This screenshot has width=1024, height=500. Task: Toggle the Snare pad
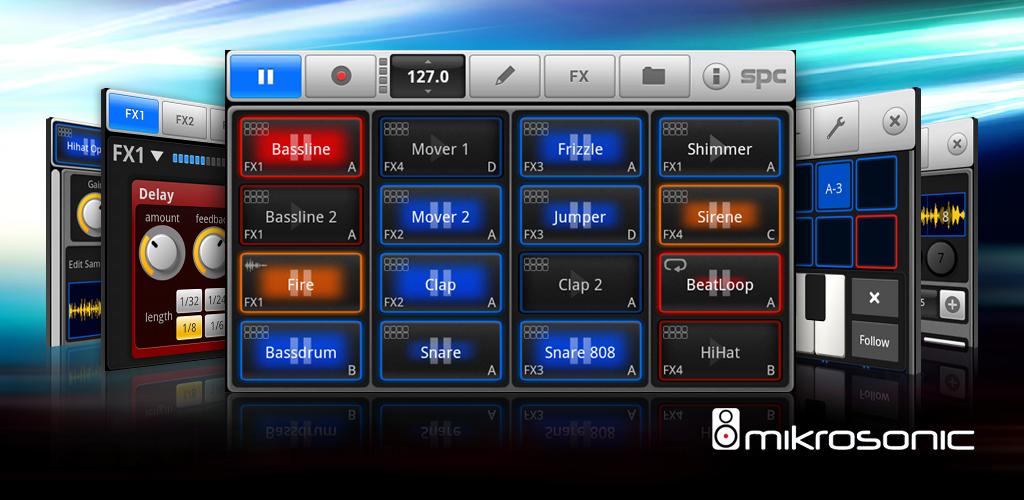pos(440,351)
